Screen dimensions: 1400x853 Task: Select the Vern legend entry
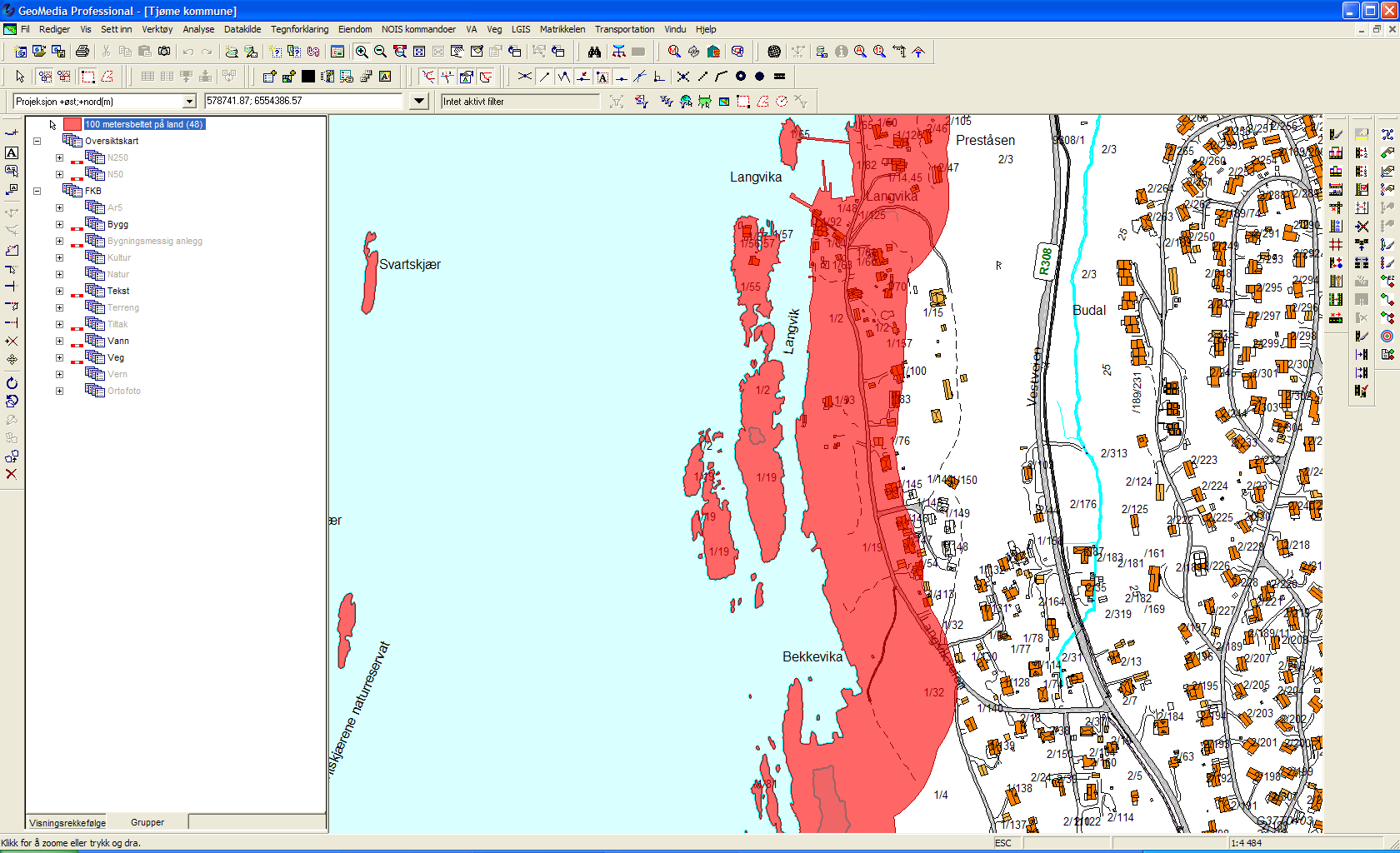(x=117, y=374)
